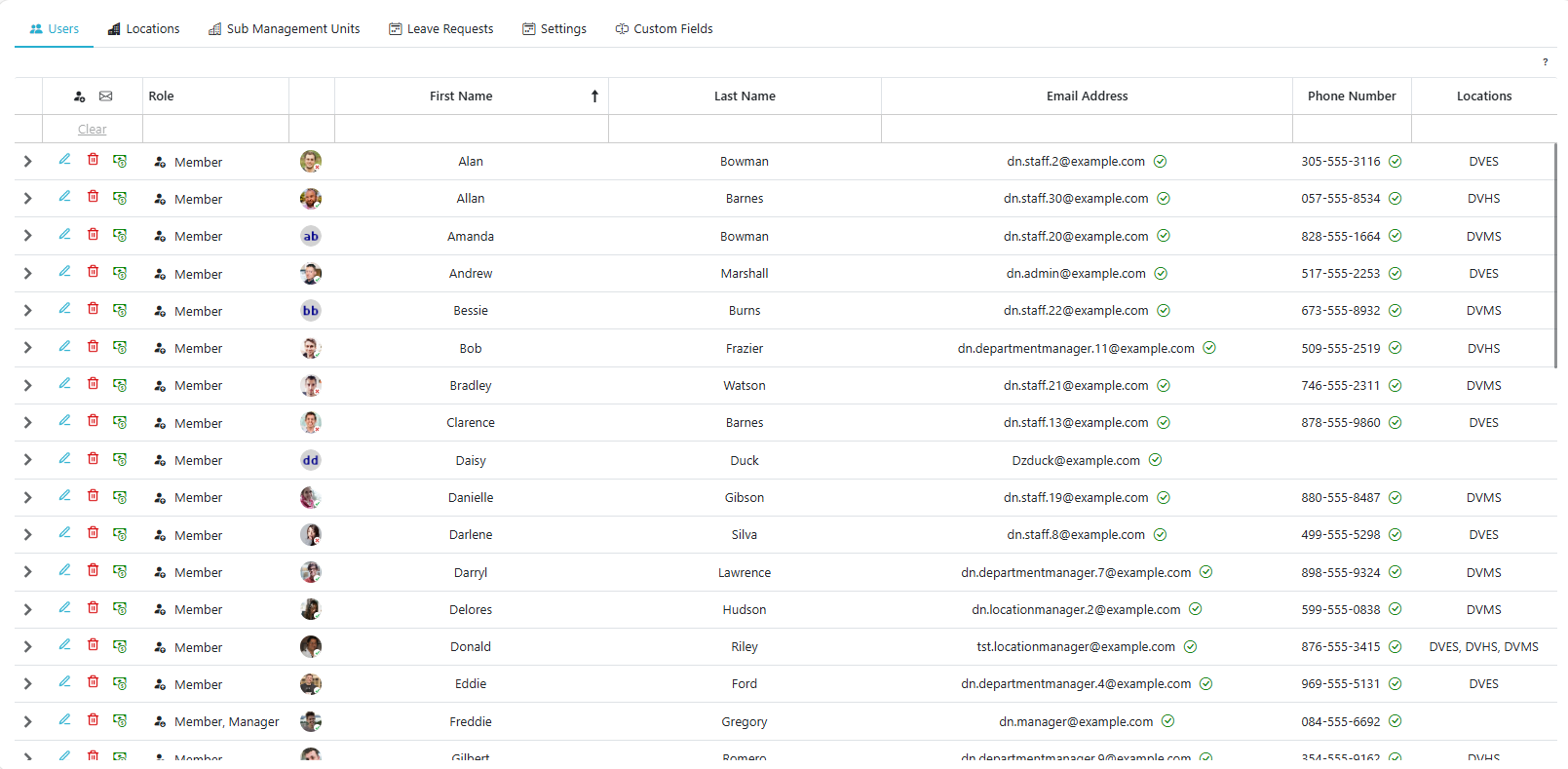The image size is (1568, 769).
Task: Sort by the First Name column header
Action: tap(461, 96)
